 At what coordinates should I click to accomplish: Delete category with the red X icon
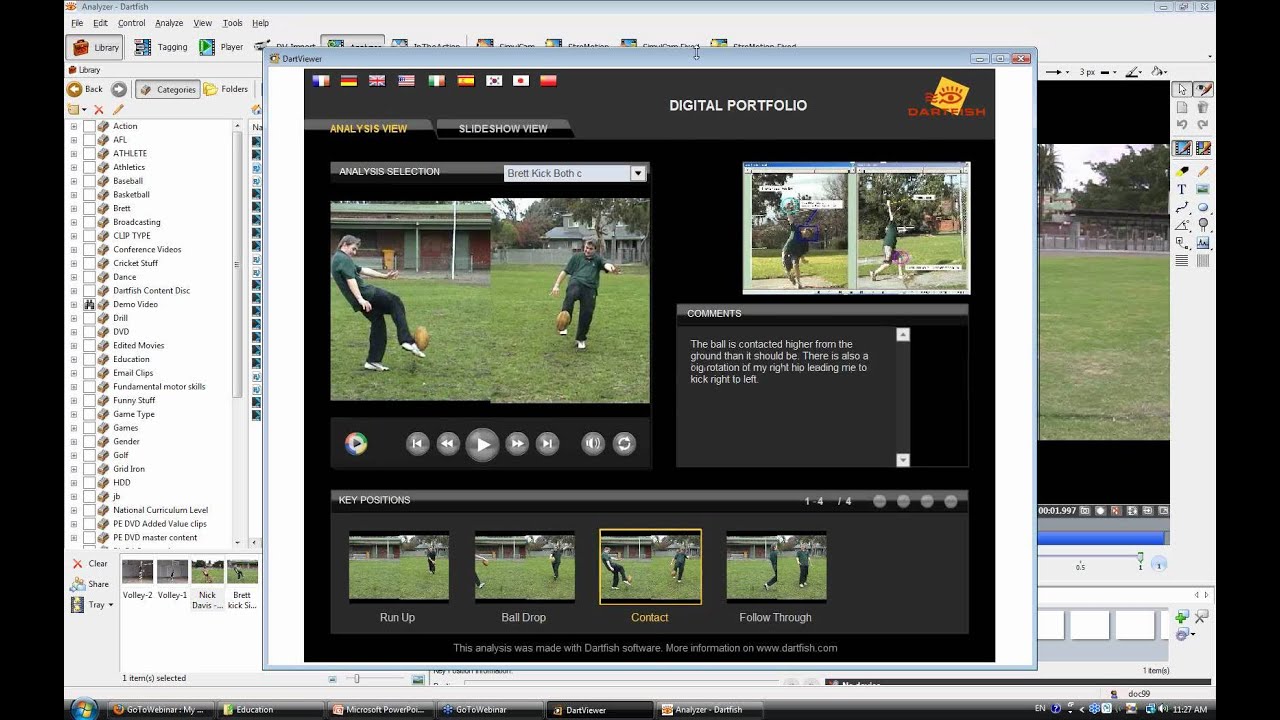point(98,110)
